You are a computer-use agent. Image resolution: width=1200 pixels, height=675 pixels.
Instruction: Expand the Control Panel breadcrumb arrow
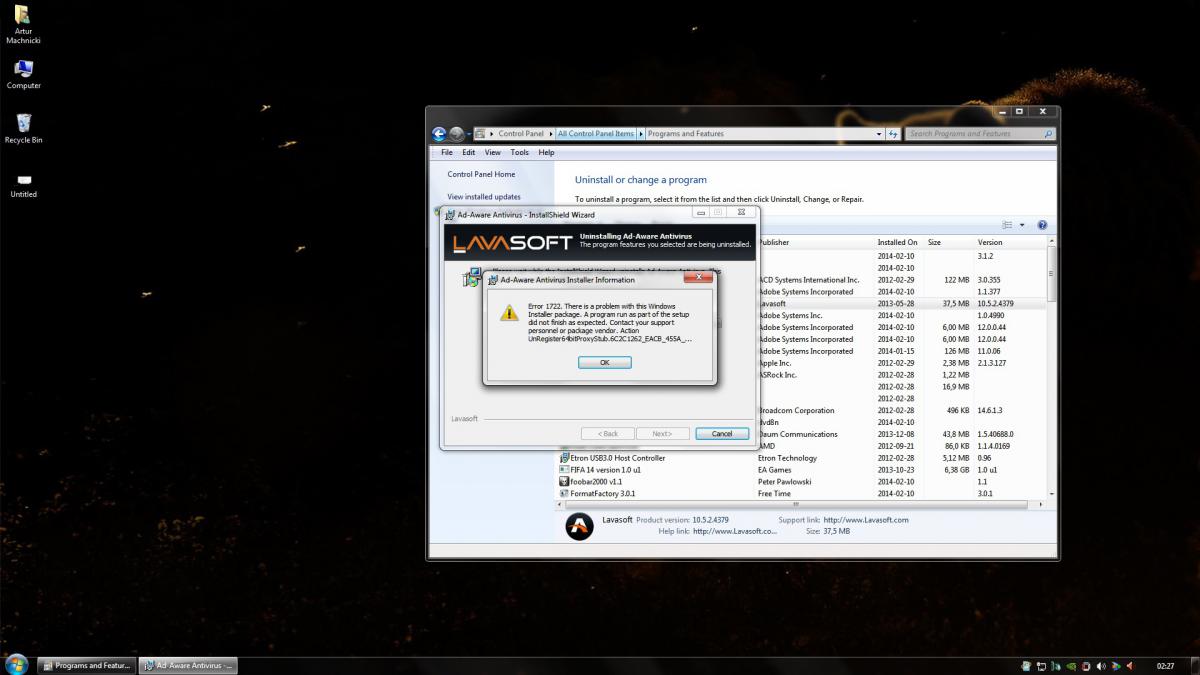click(551, 134)
